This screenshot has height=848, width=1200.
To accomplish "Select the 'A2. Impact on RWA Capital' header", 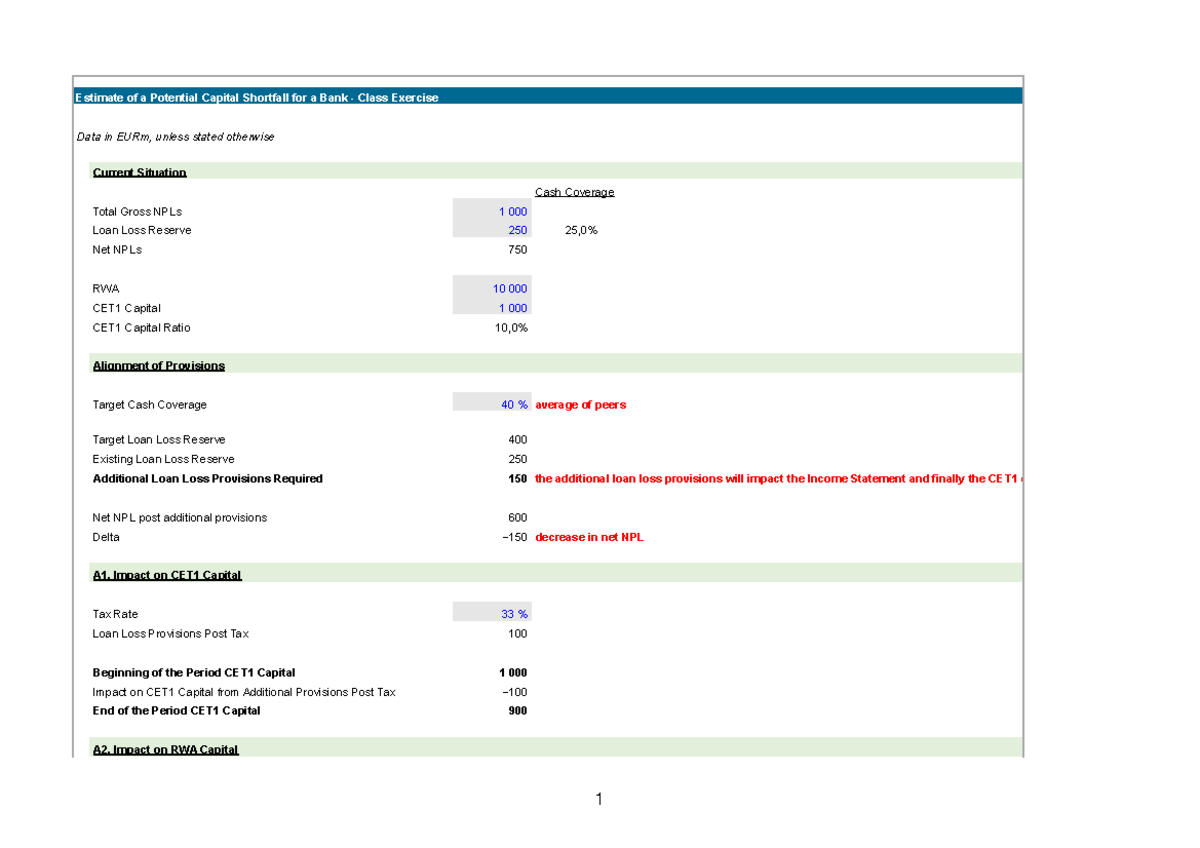I will click(x=166, y=750).
